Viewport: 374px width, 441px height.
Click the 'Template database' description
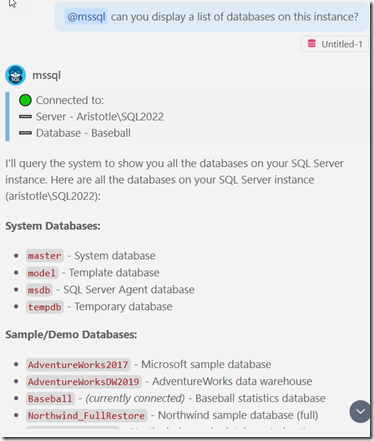114,272
